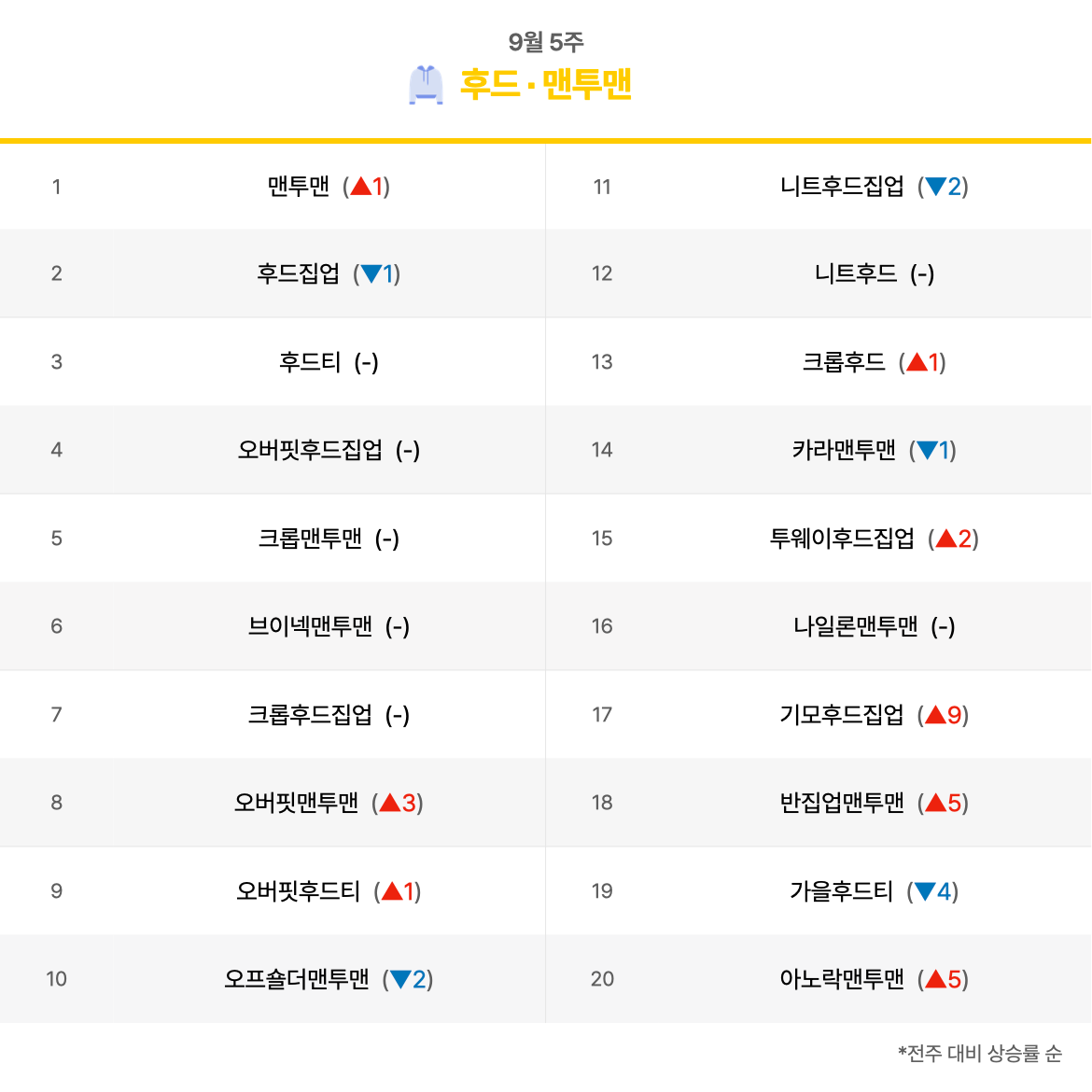Open the 오버핏후드집업 keyword
1092x1092 pixels.
click(x=310, y=450)
